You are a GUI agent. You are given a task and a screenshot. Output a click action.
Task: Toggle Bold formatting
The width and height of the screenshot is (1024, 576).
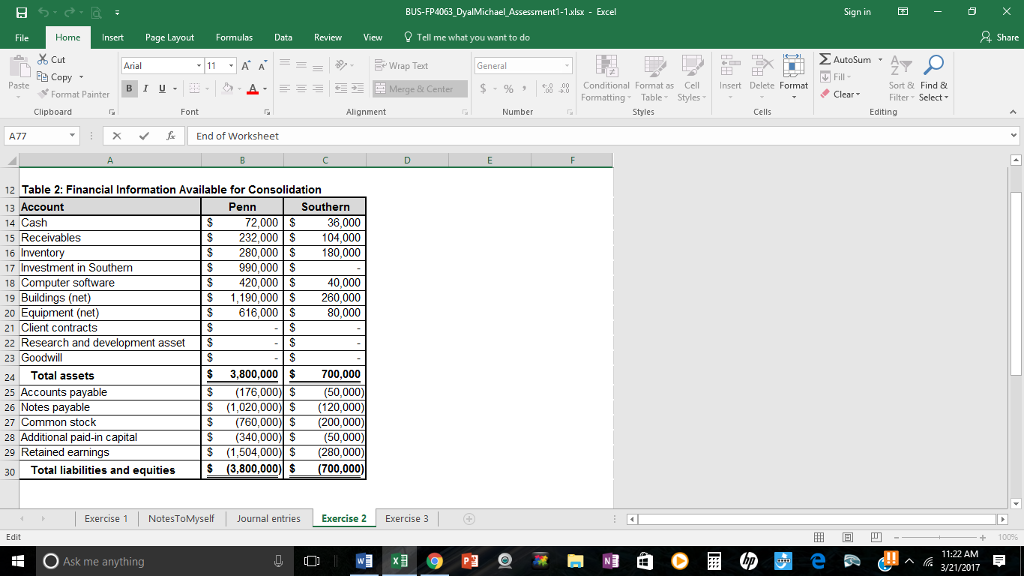(x=129, y=88)
